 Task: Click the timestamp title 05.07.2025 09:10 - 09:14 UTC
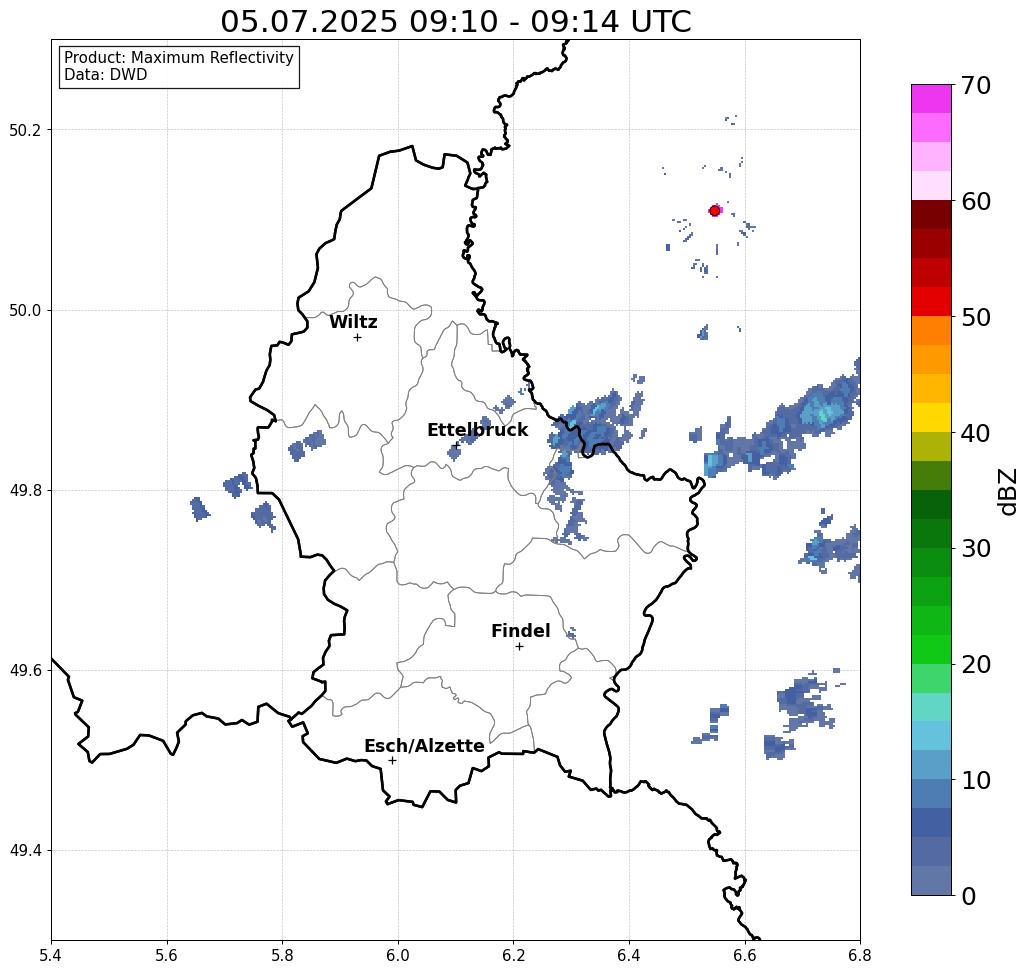(455, 22)
